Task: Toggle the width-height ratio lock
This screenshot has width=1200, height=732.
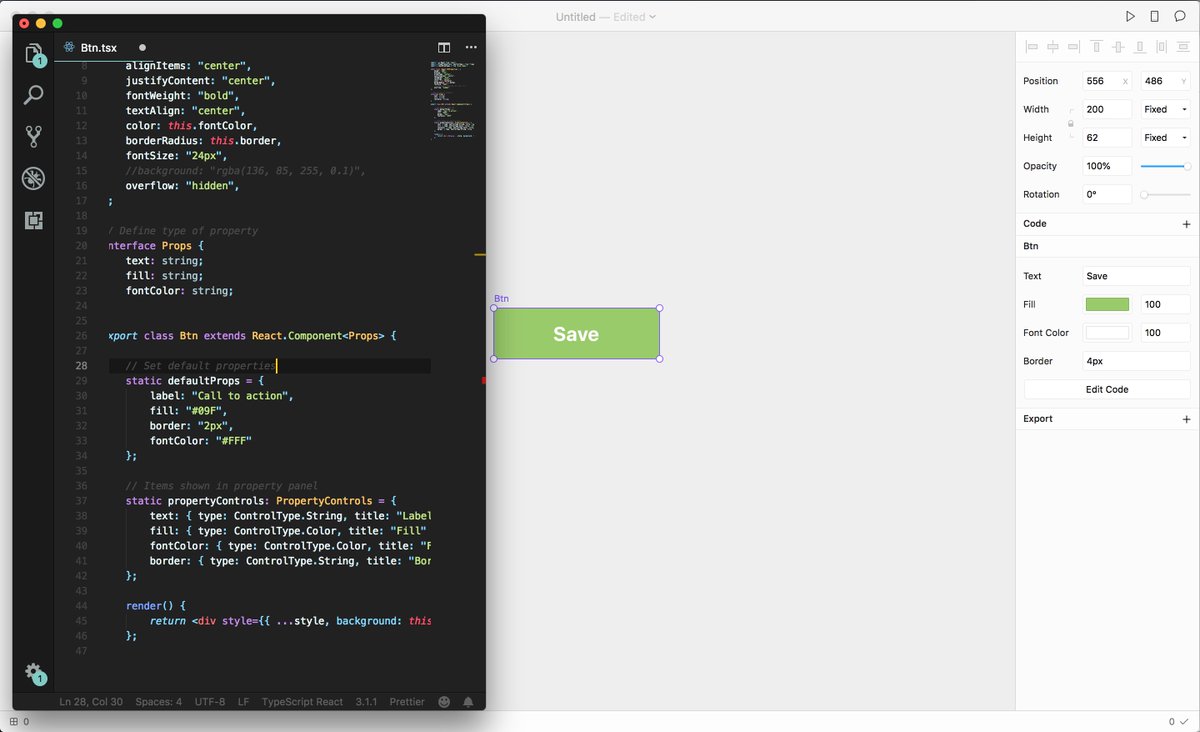Action: 1071,123
